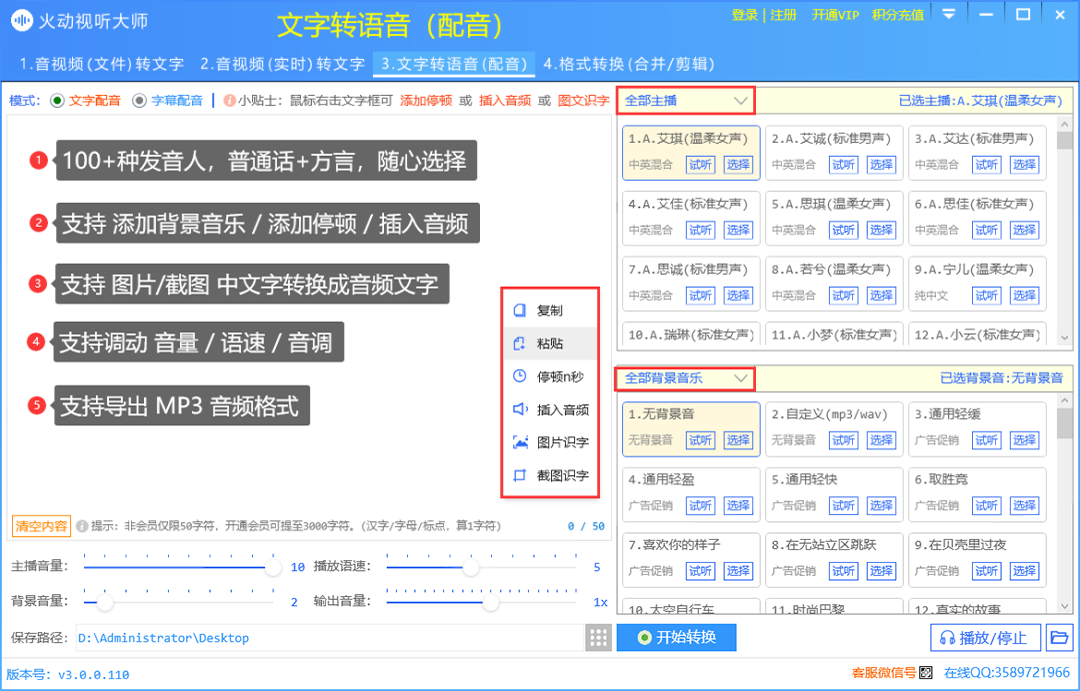Open the 3.文字转语音(配音) tab
This screenshot has width=1080, height=691.
454,64
